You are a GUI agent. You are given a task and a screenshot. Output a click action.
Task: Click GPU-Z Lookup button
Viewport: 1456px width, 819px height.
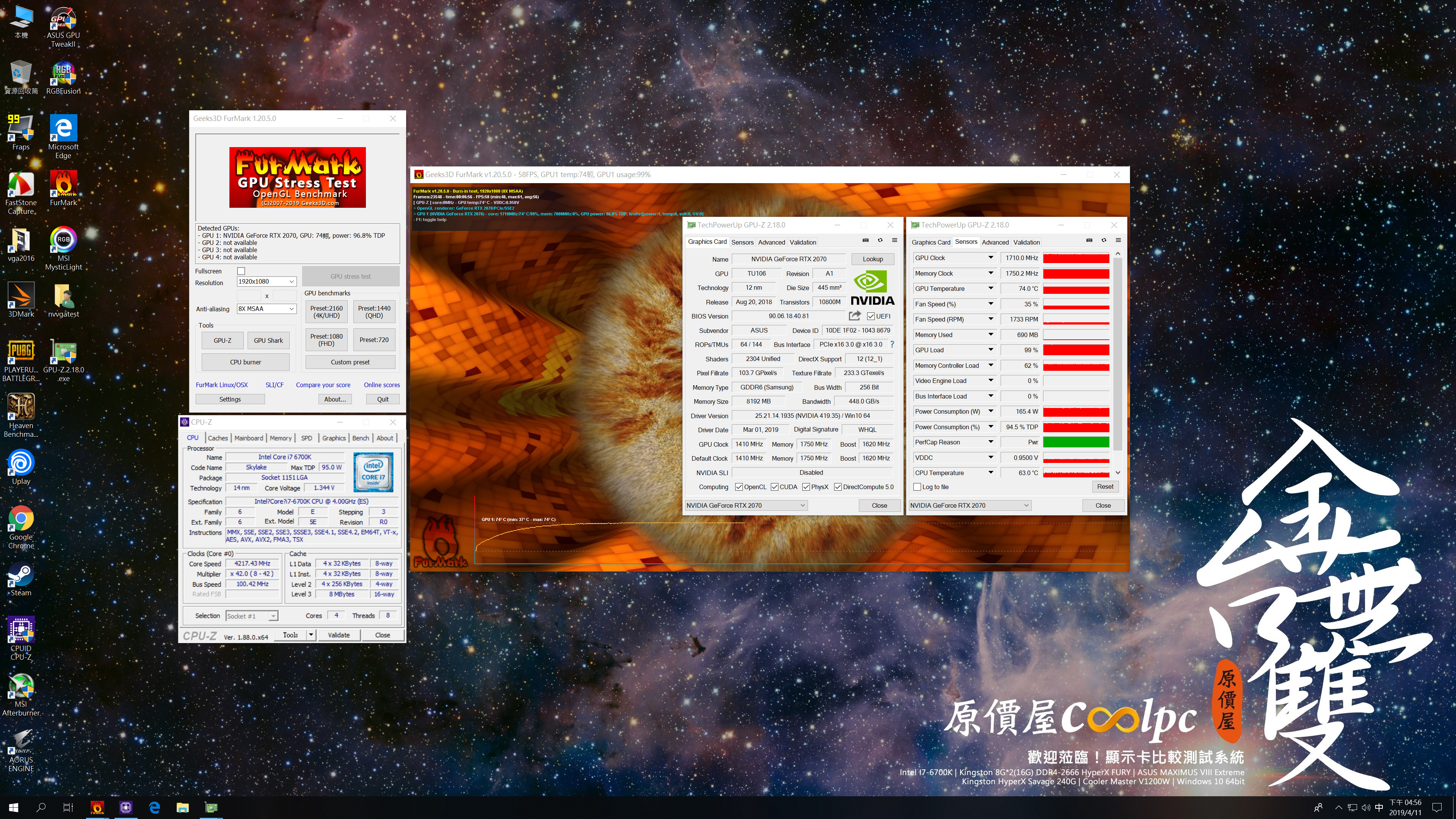tap(873, 259)
